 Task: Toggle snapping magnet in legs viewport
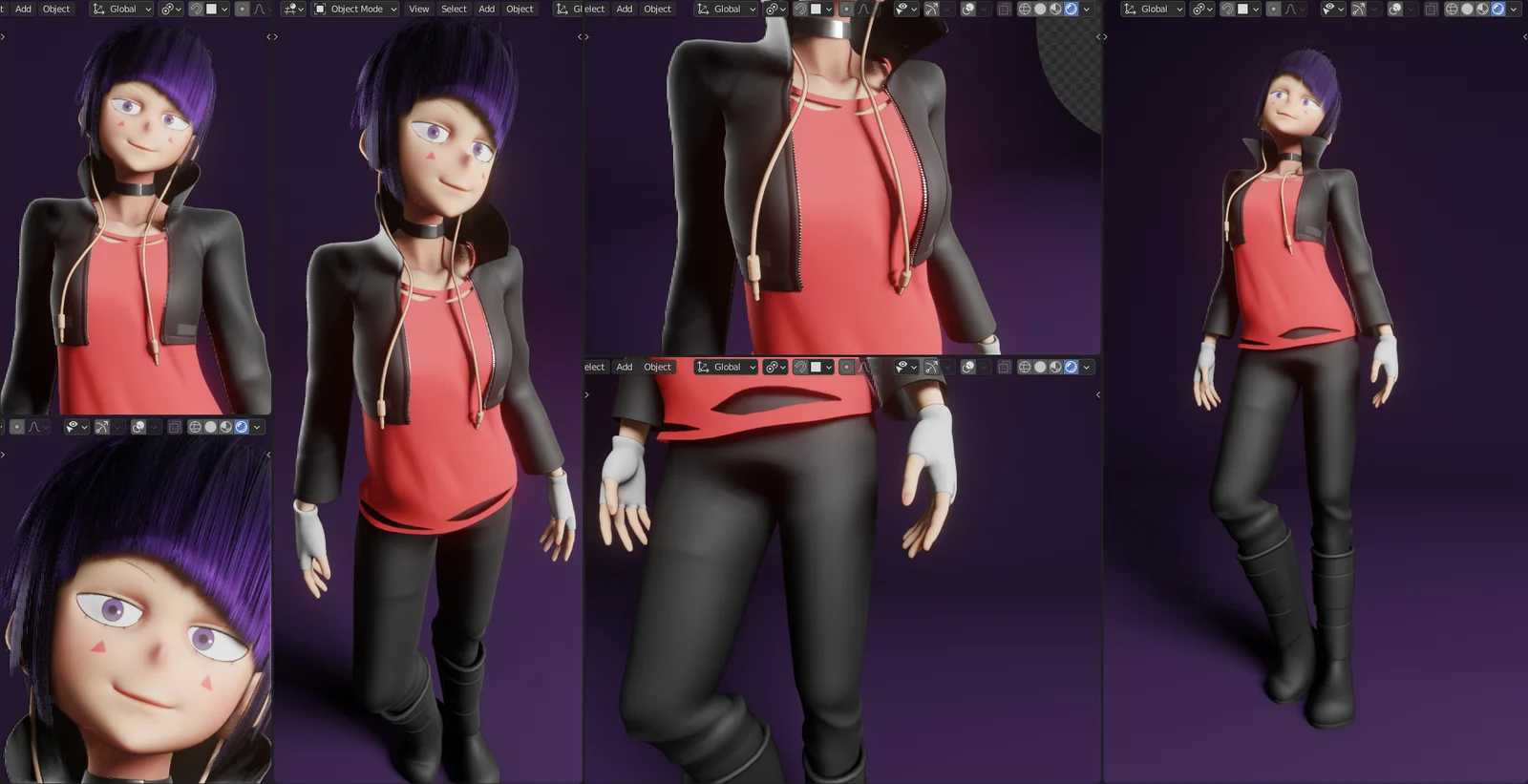coord(800,367)
